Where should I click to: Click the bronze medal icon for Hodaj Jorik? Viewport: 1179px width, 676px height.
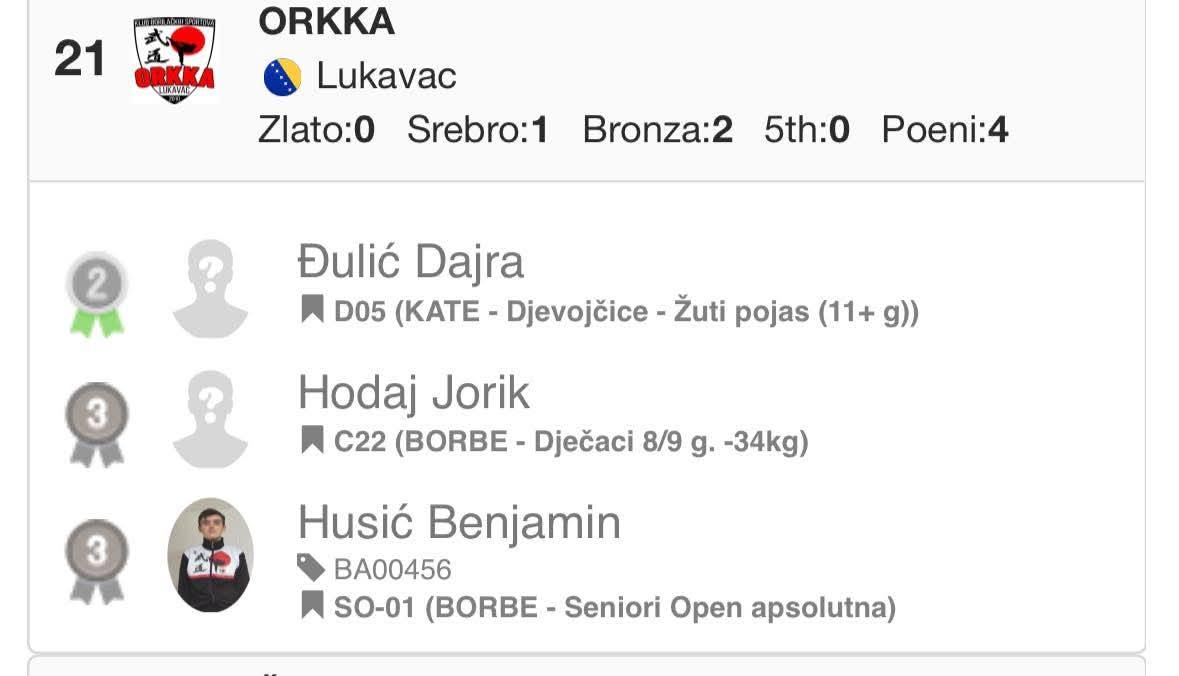click(97, 423)
